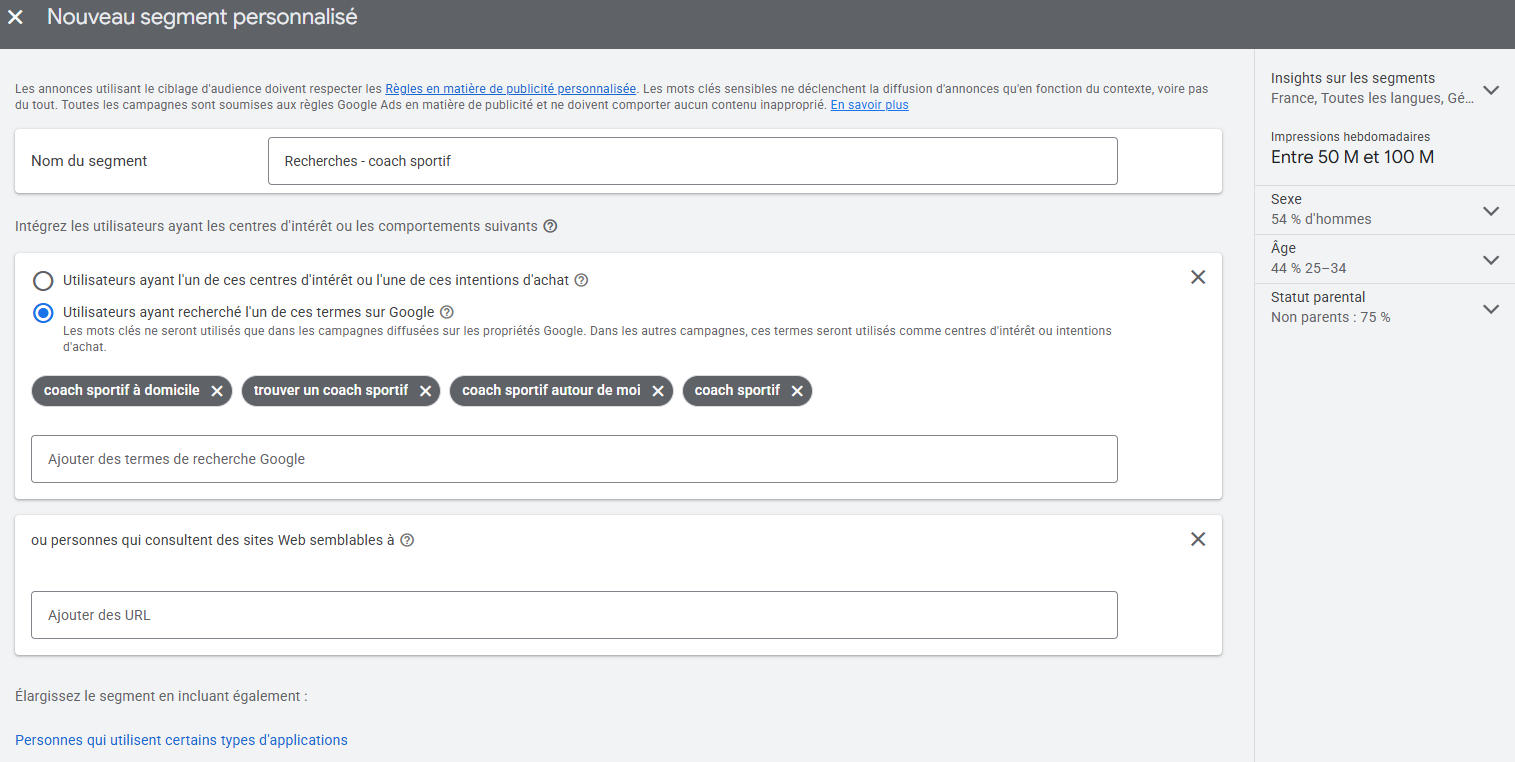1515x762 pixels.
Task: Select 'recherché l'un de ces termes' radio
Action: pos(43,313)
